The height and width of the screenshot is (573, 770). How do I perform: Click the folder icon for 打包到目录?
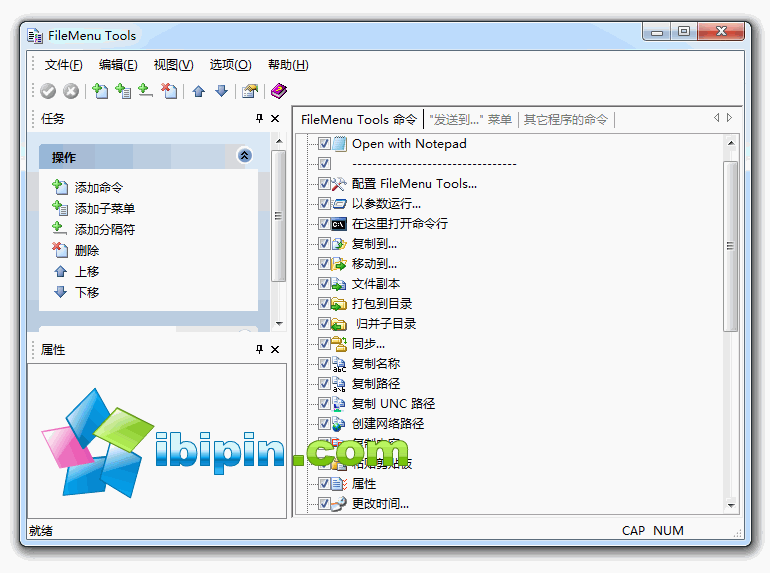click(339, 304)
